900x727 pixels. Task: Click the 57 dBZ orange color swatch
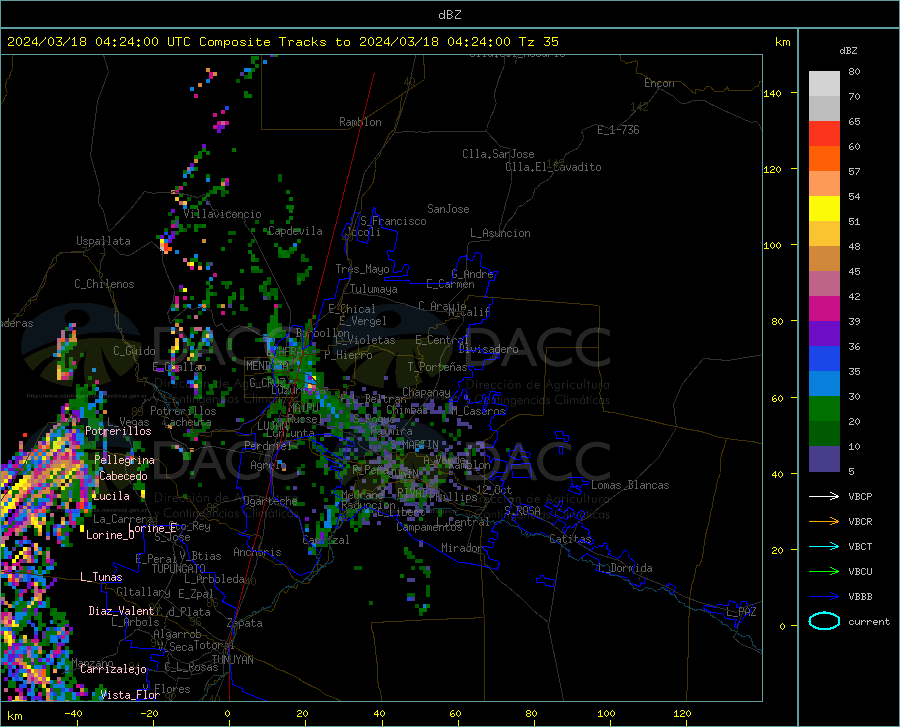(824, 159)
